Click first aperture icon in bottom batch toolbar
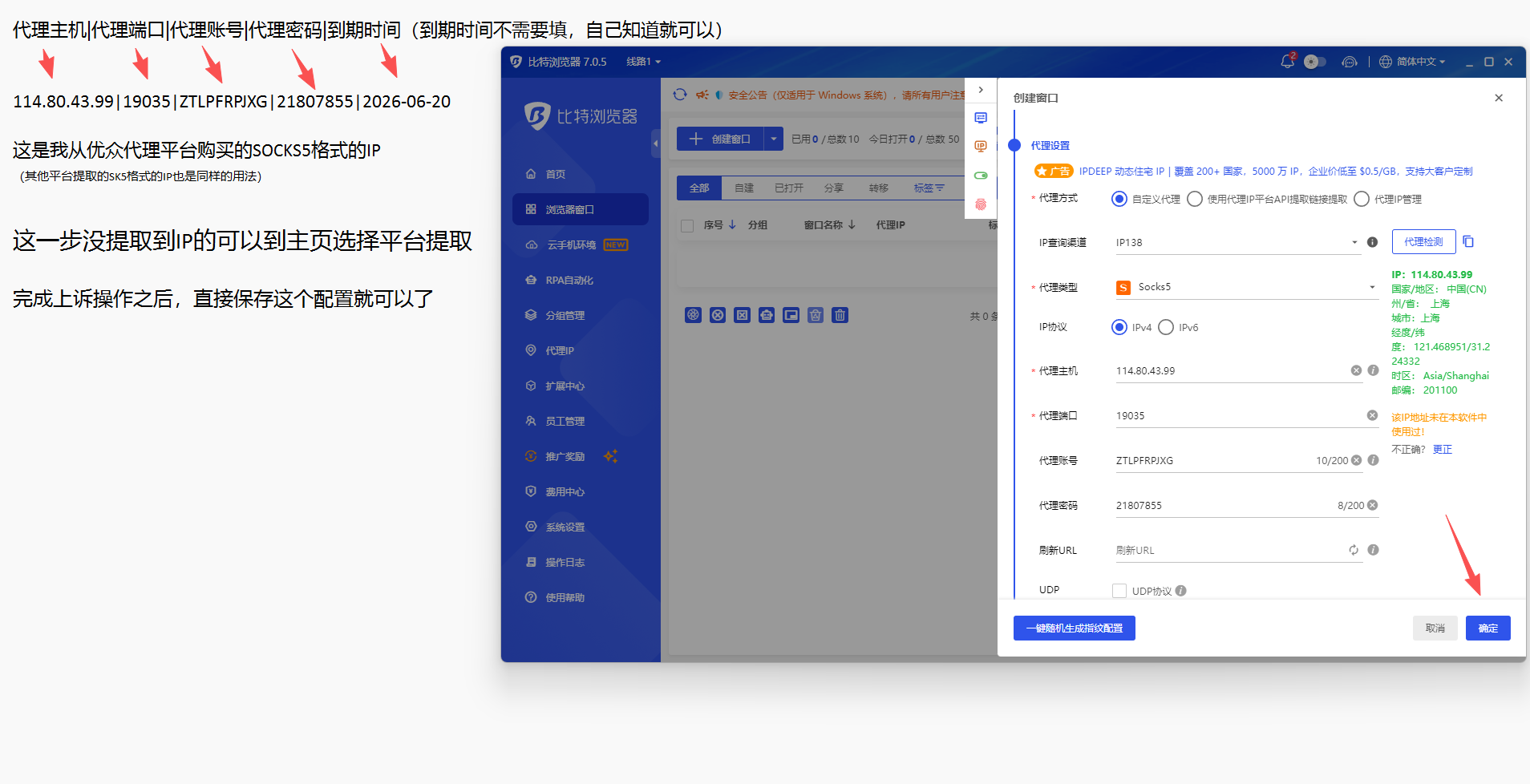 pyautogui.click(x=694, y=315)
